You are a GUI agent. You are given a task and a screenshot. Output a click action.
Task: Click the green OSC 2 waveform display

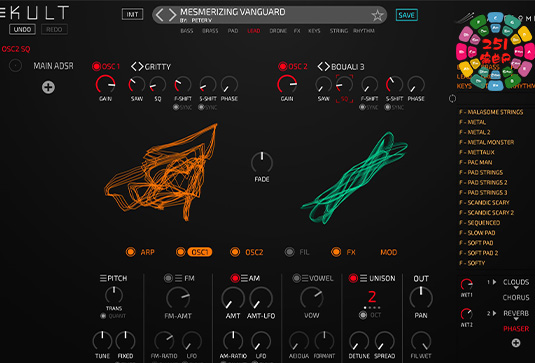pyautogui.click(x=354, y=178)
